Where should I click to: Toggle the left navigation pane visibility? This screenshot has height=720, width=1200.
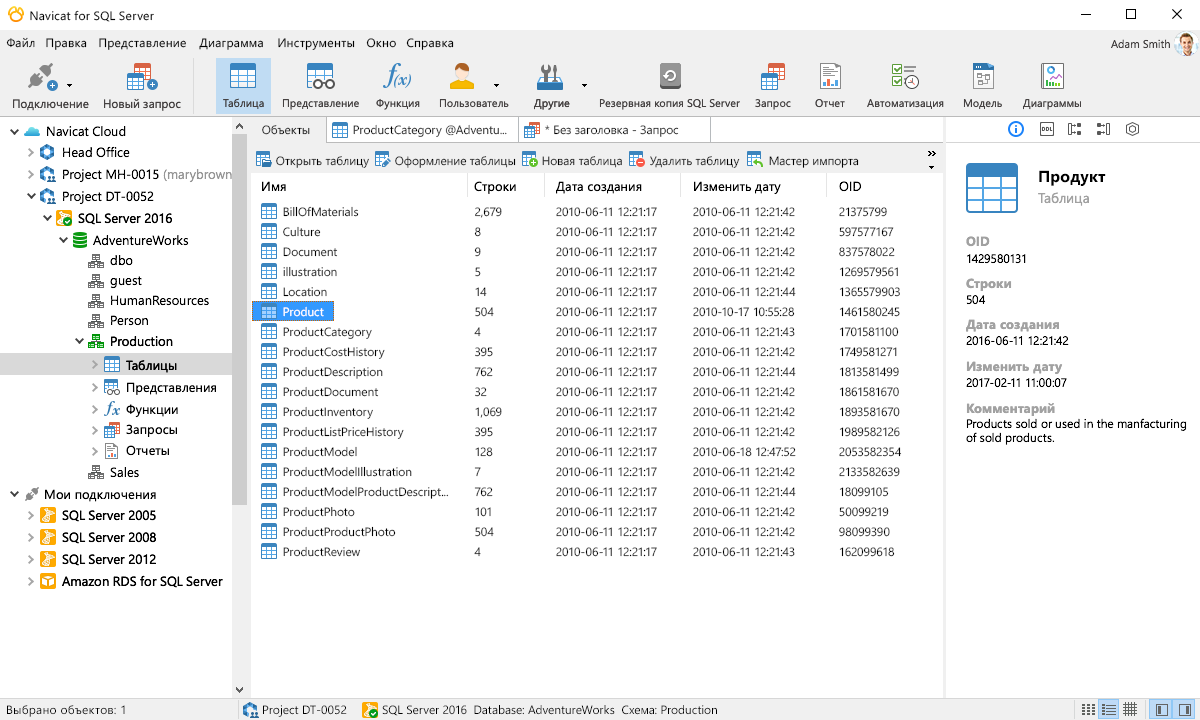pos(1161,710)
